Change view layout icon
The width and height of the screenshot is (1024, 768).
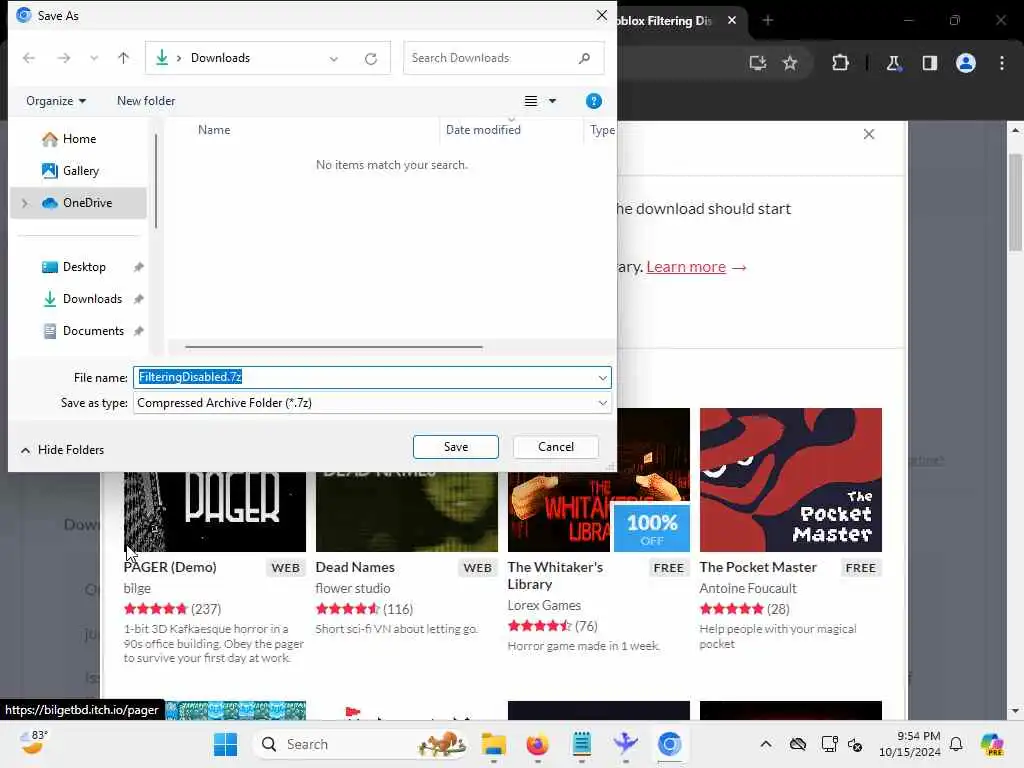pos(531,101)
